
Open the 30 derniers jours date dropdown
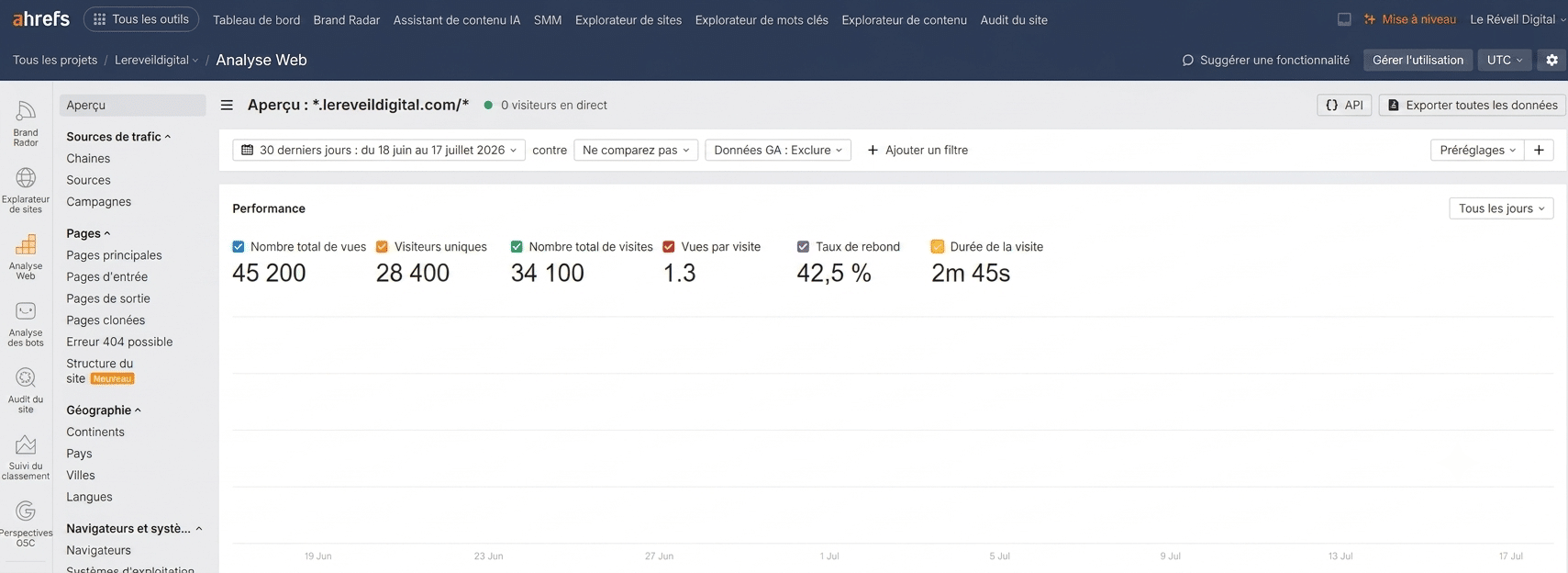click(379, 150)
